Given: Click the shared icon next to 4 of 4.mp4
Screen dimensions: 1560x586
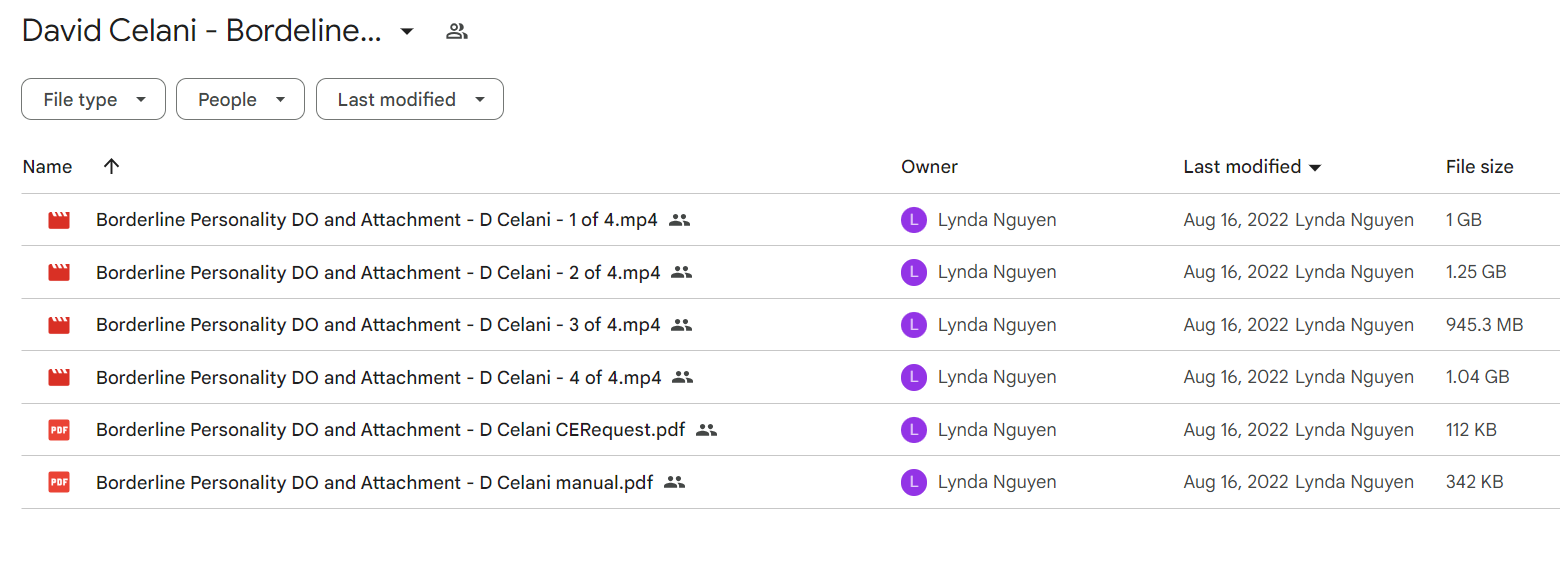Looking at the screenshot, I should tap(683, 377).
